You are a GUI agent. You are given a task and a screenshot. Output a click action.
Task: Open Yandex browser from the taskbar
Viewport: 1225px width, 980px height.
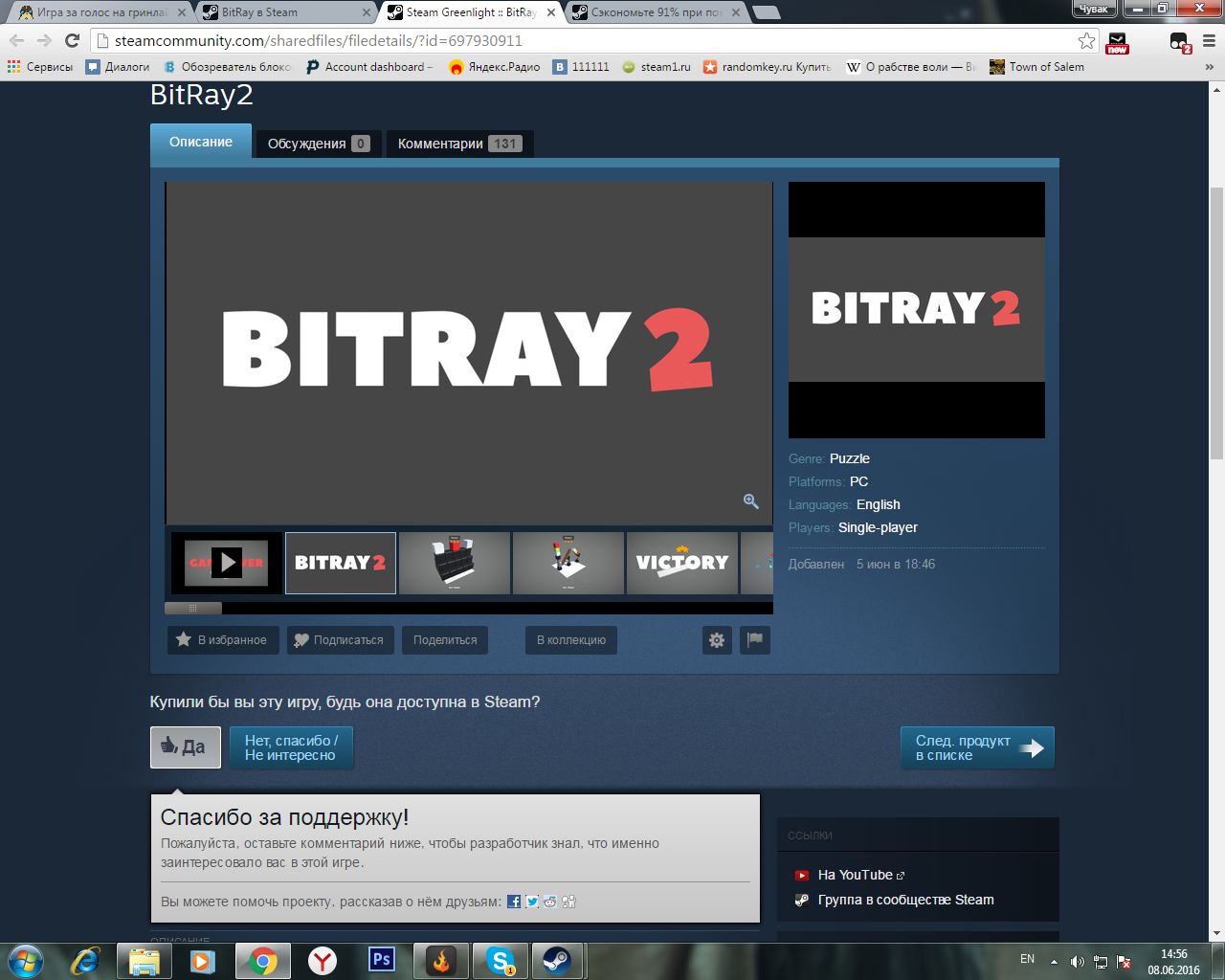coord(323,961)
